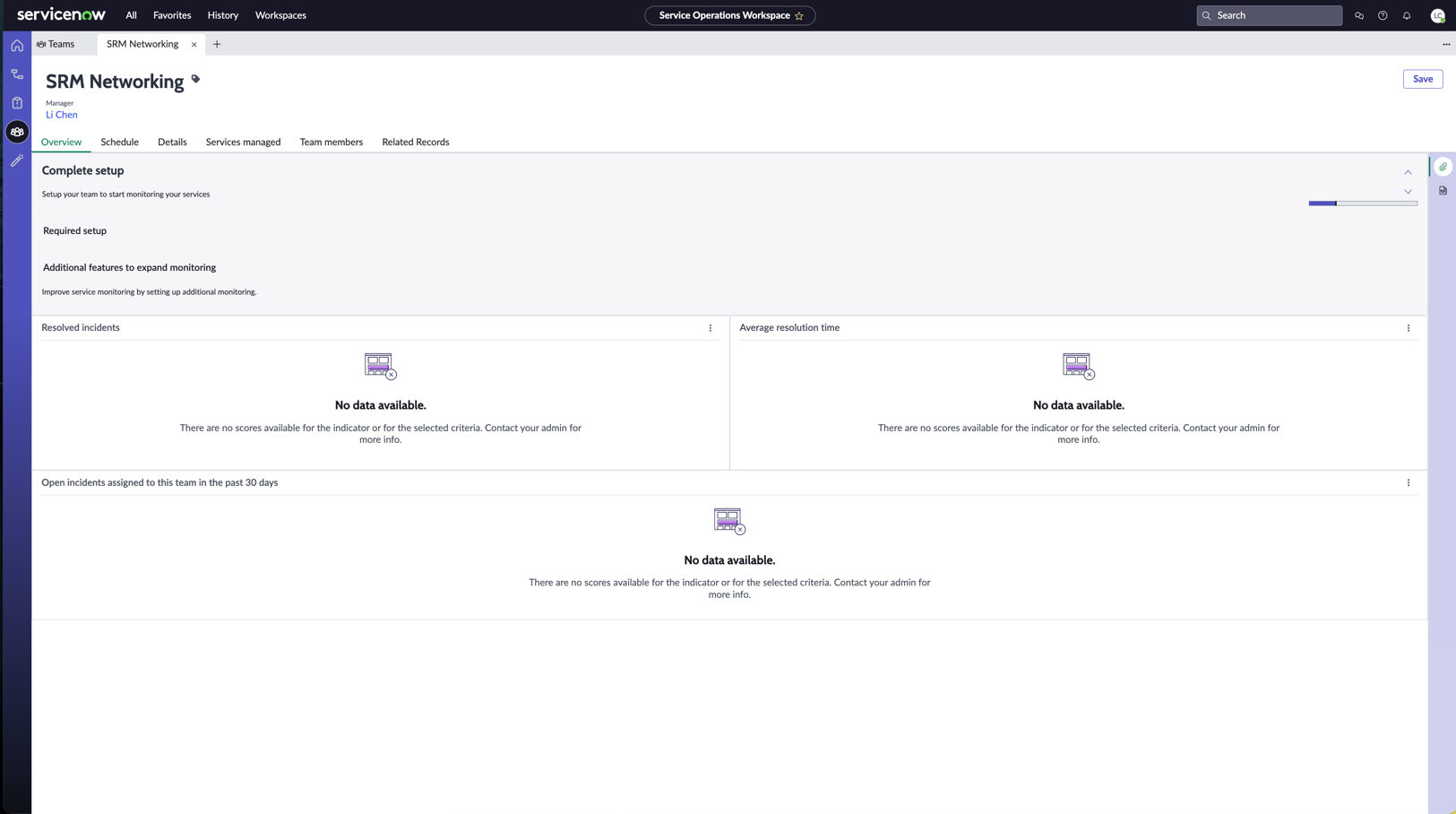Open the document template panel icon
1456x814 pixels.
1443,191
